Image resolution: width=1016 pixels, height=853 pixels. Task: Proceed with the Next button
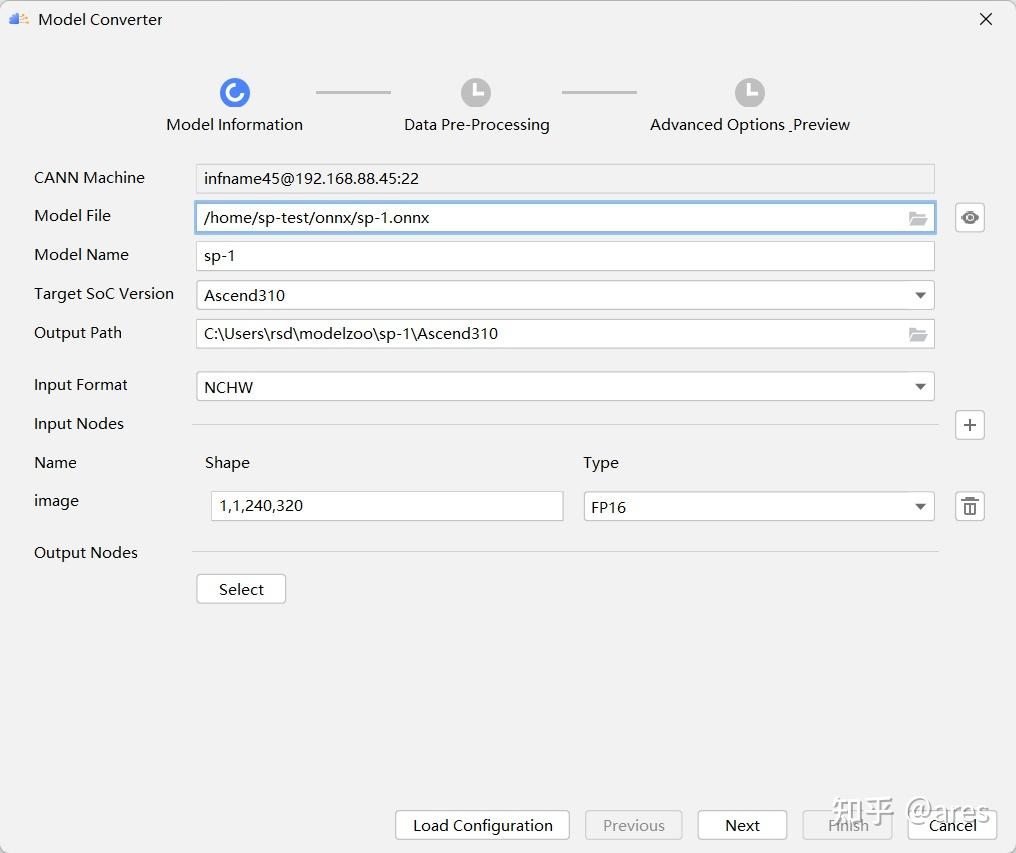742,825
